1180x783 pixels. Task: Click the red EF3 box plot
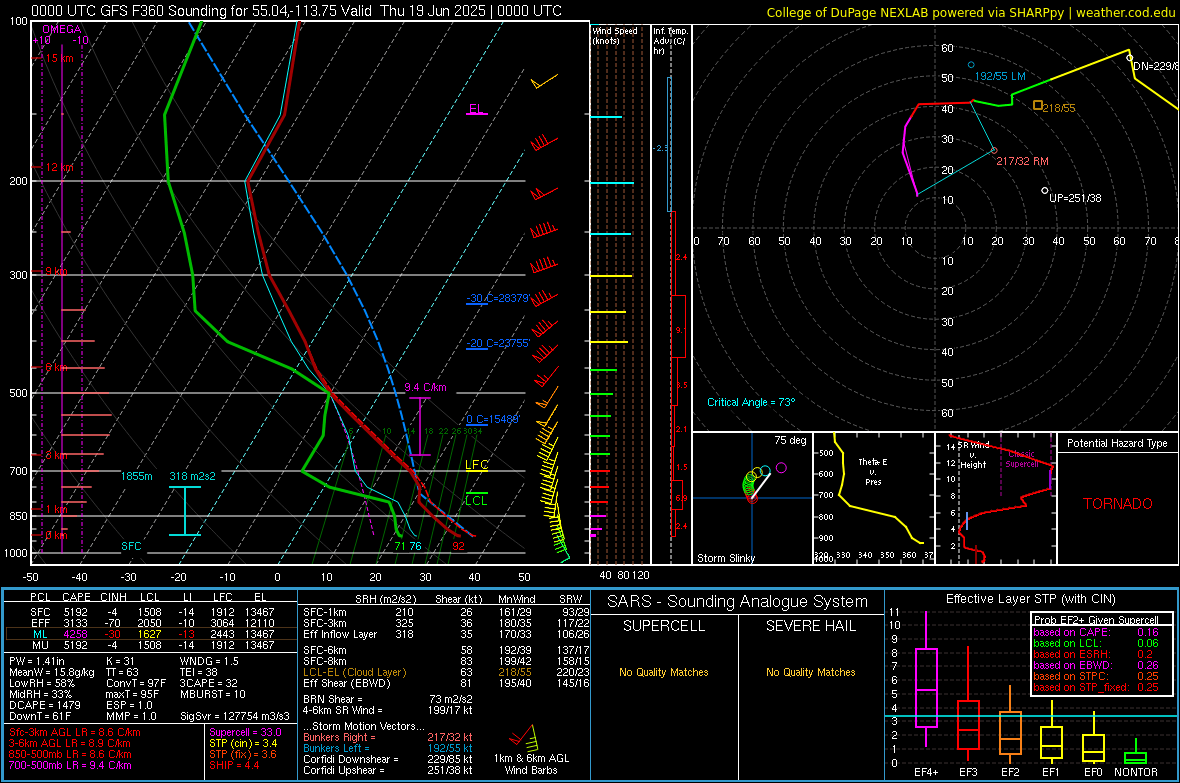(x=968, y=724)
